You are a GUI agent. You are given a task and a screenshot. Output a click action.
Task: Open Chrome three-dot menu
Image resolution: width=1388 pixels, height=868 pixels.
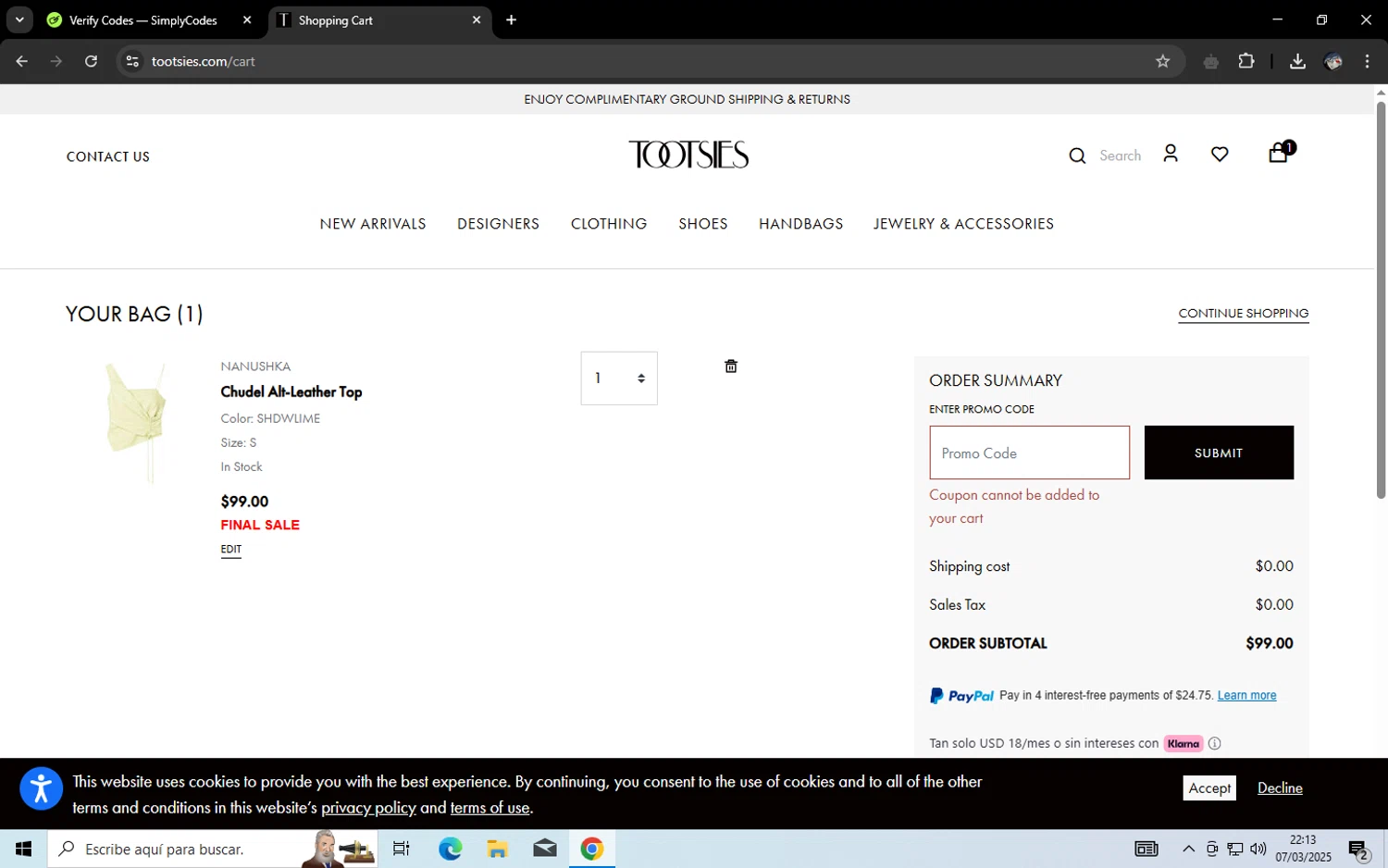coord(1367,61)
